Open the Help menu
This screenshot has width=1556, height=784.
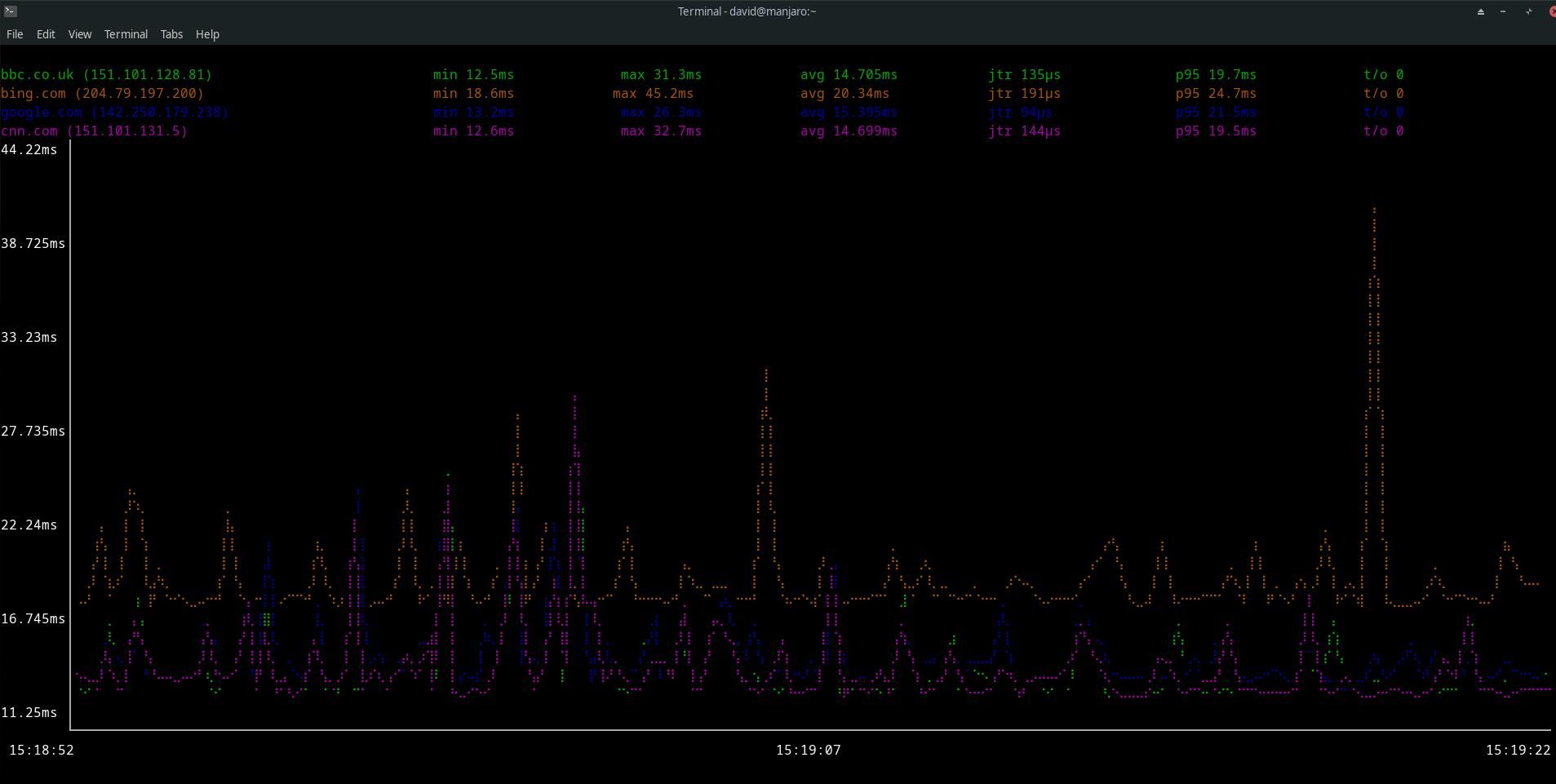pos(207,34)
